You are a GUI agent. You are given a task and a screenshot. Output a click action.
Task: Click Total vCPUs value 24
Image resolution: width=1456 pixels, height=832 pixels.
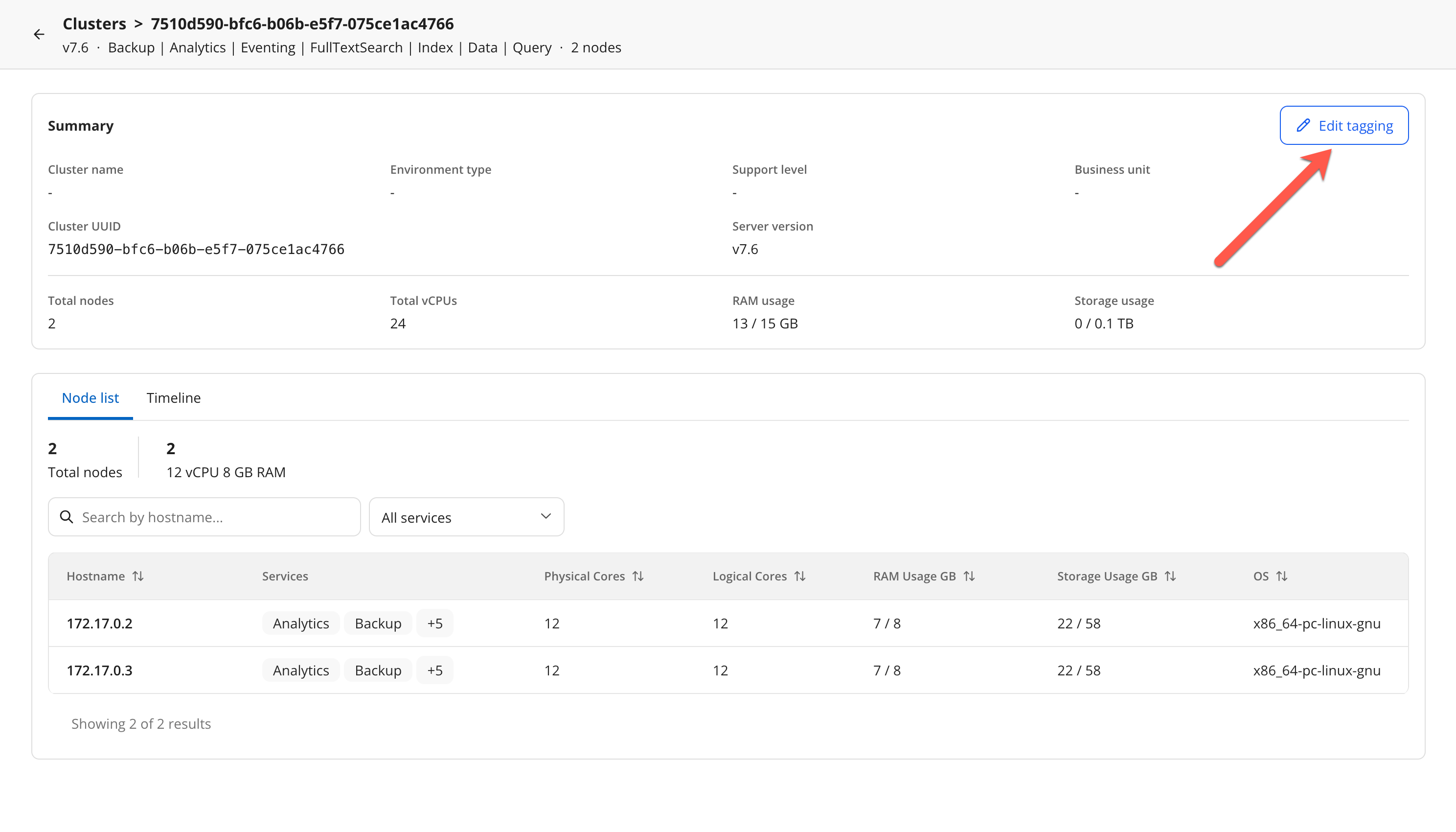point(398,324)
